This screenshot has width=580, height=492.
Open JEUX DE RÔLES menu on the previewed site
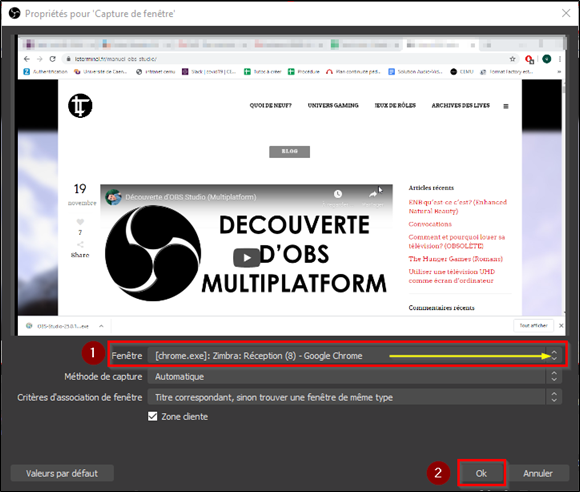[395, 105]
